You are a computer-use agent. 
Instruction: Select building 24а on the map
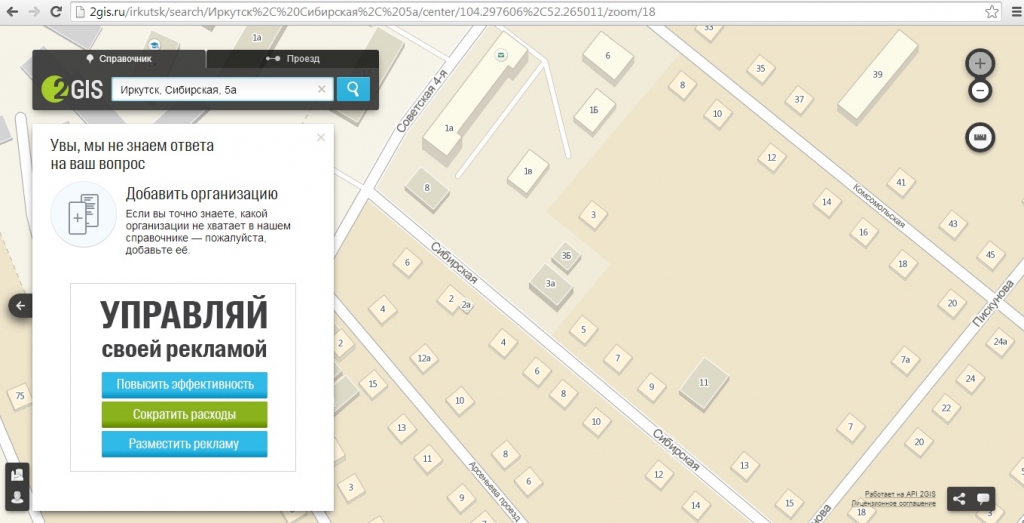click(1000, 341)
